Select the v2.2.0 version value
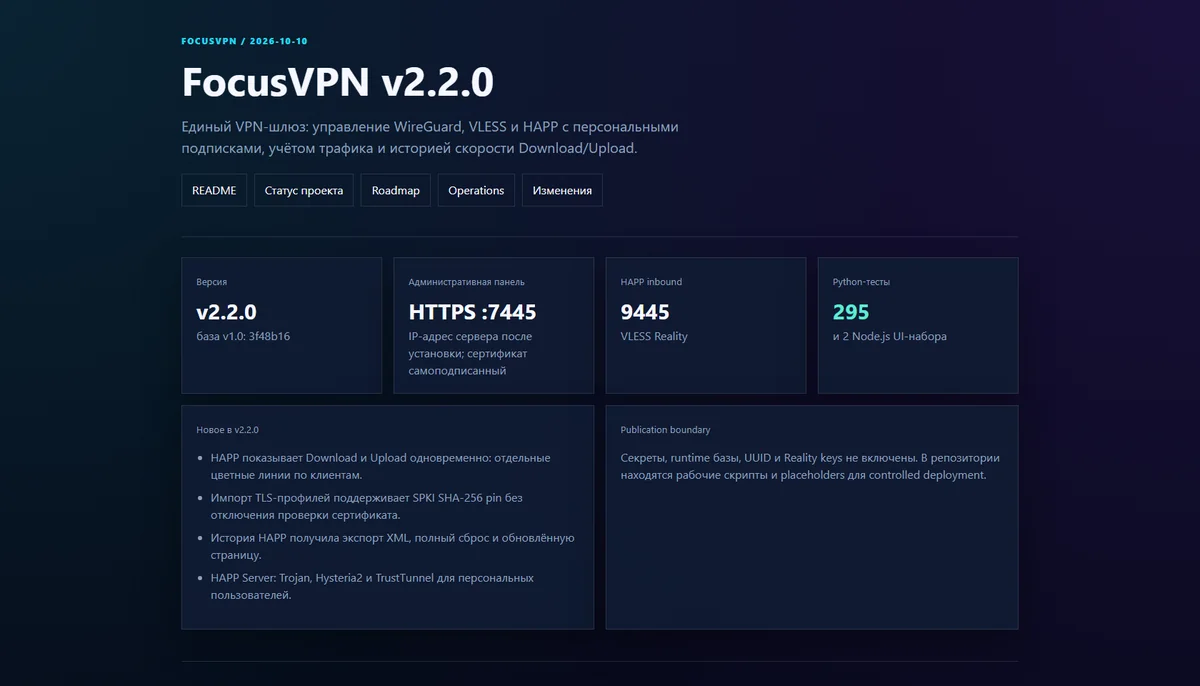 pos(227,312)
